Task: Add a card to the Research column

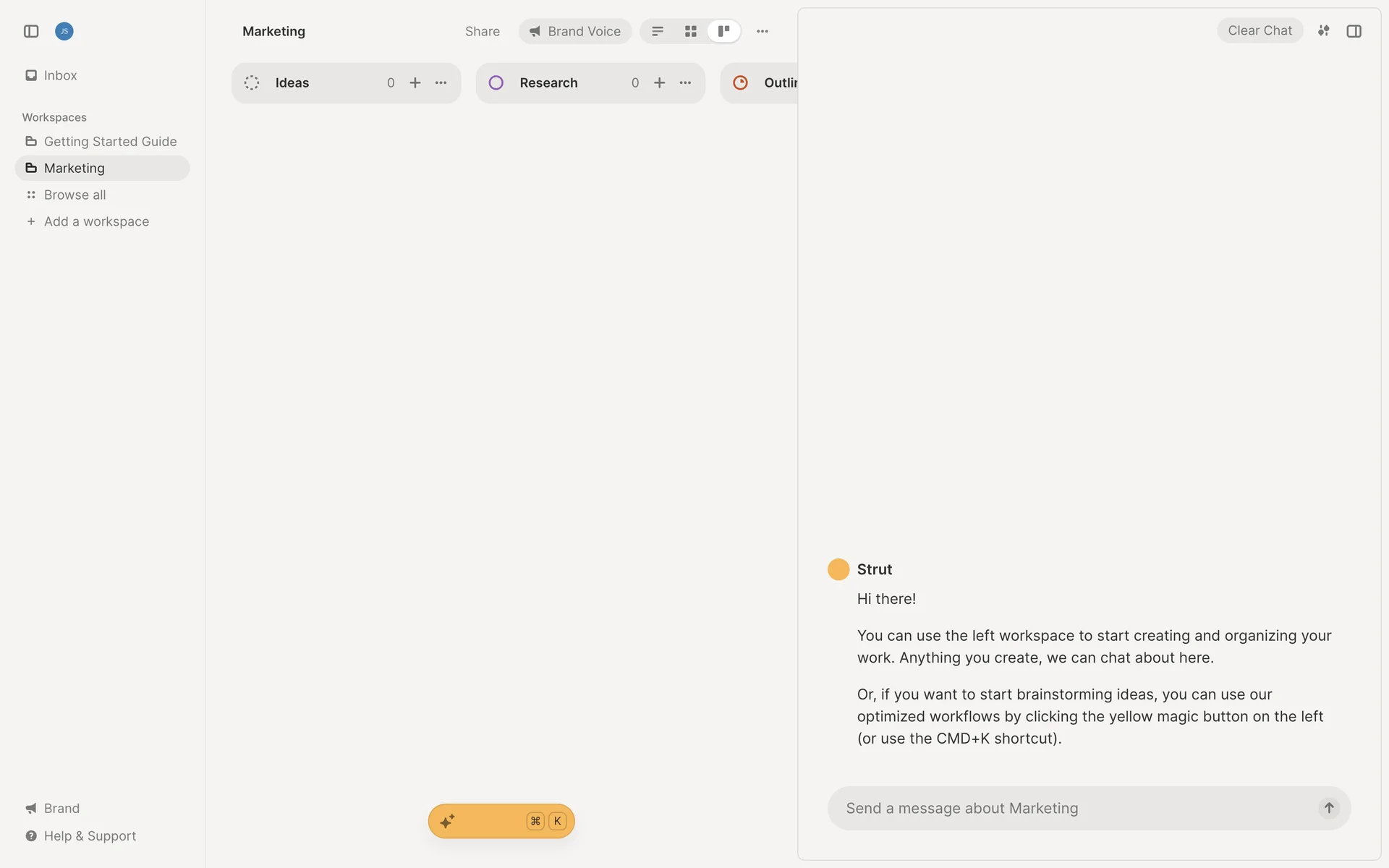Action: point(660,82)
